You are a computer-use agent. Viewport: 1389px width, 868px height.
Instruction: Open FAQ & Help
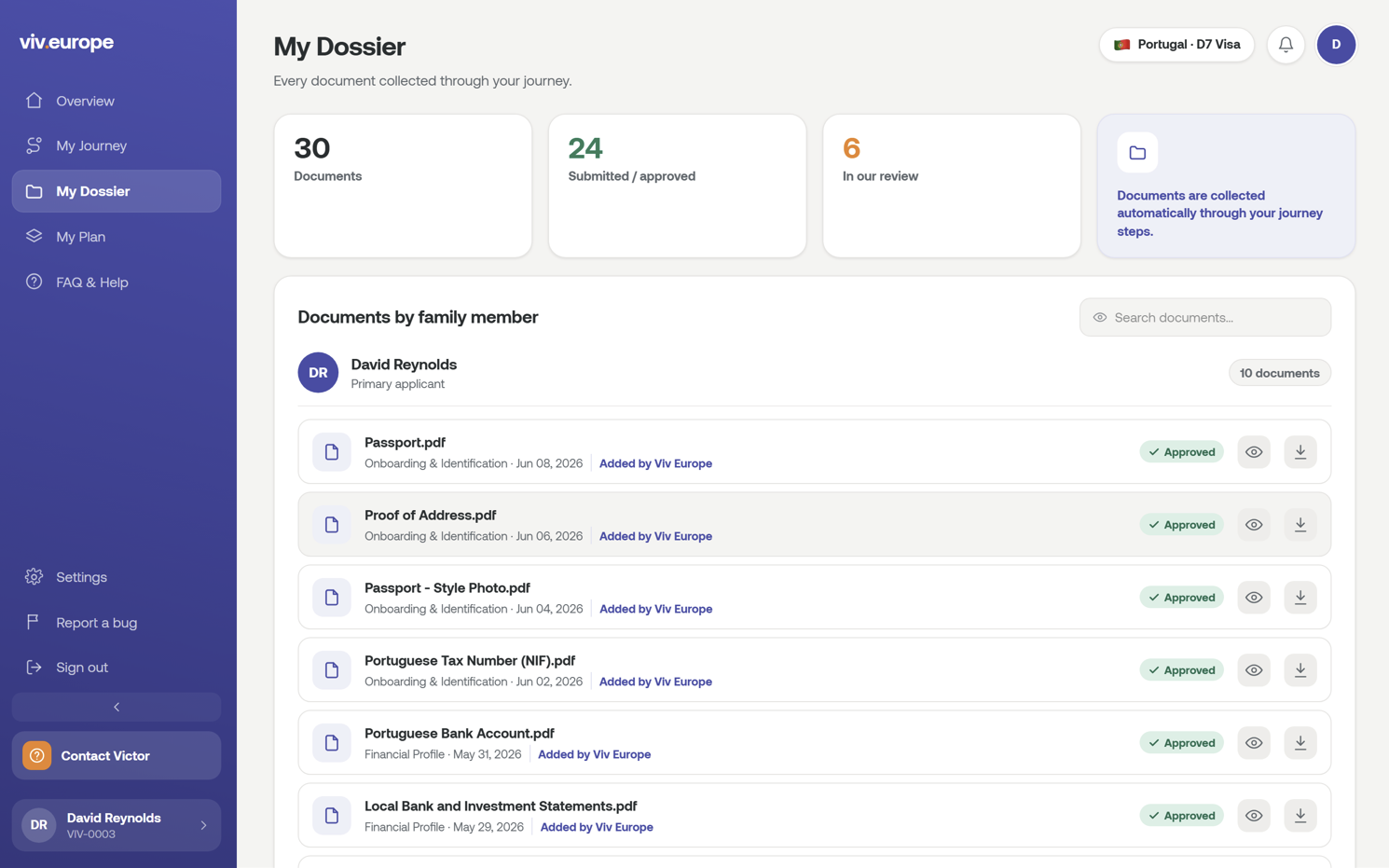pyautogui.click(x=117, y=282)
